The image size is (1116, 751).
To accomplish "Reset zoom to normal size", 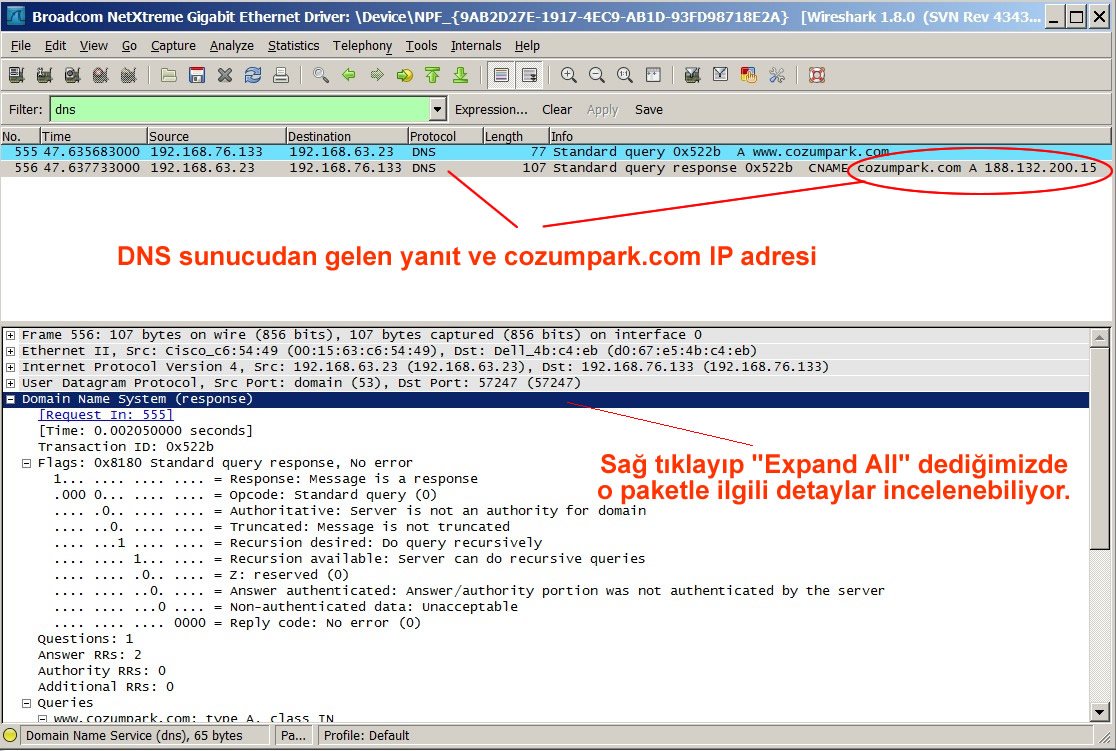I will pos(625,75).
